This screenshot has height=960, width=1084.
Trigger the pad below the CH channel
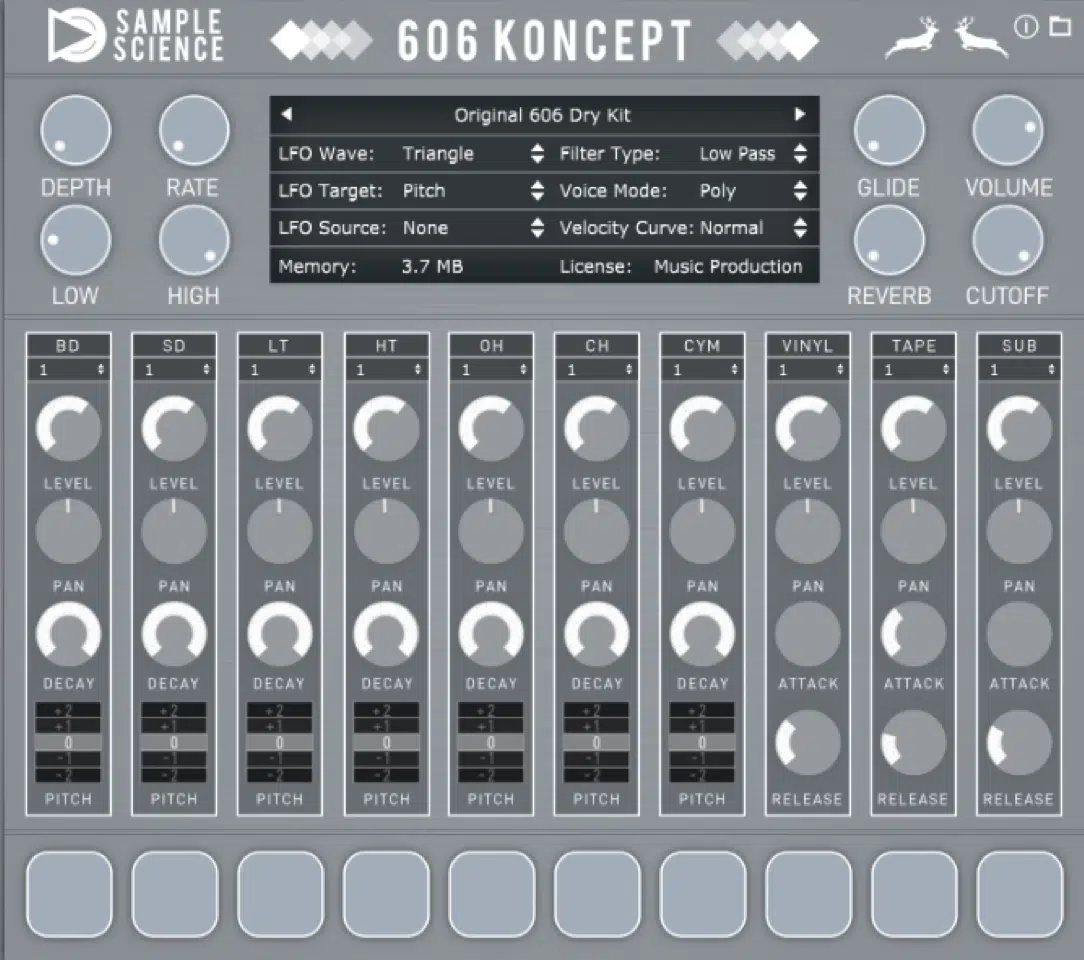[x=597, y=894]
